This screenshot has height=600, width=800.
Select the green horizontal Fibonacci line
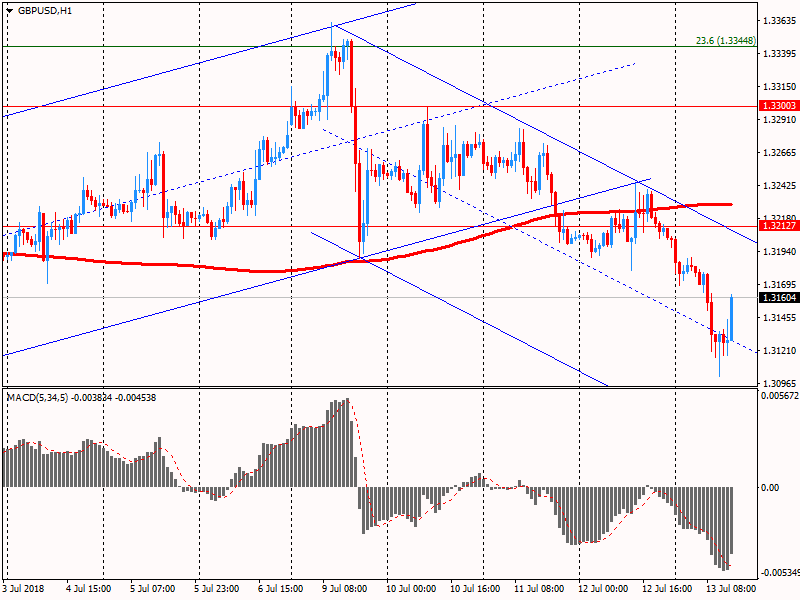click(x=400, y=46)
